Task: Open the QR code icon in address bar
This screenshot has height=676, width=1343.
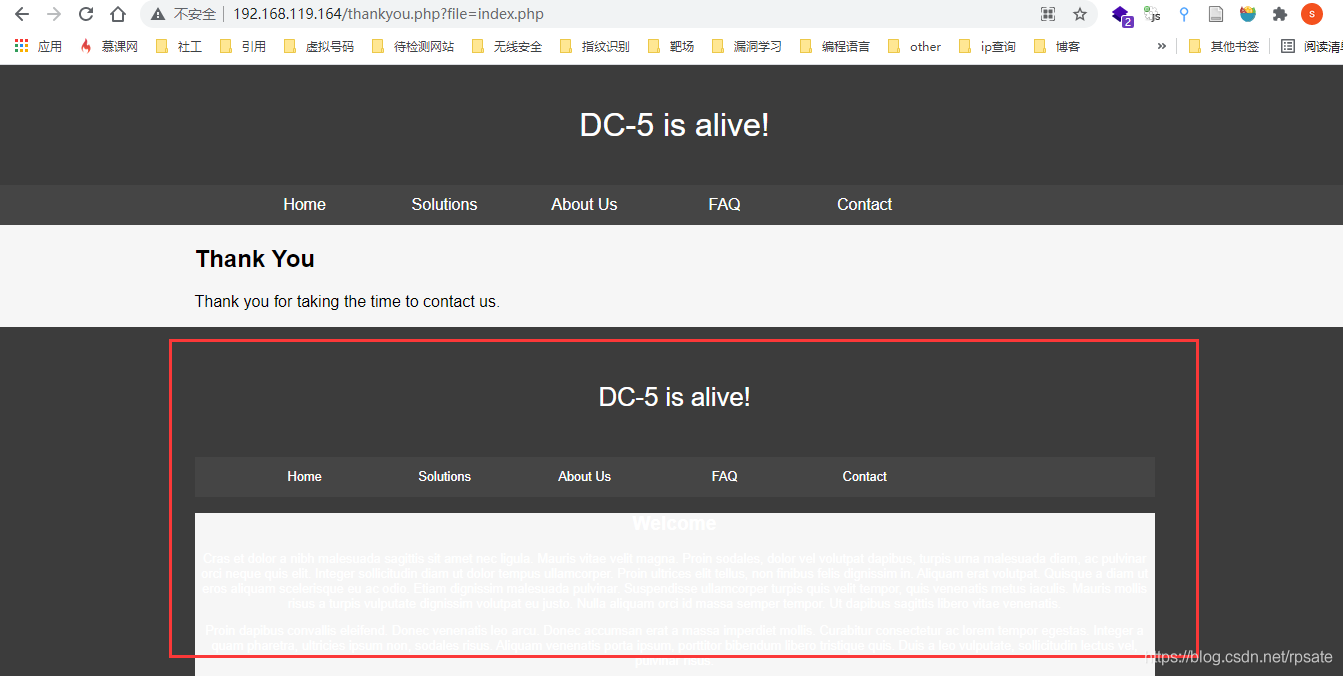Action: click(1048, 14)
